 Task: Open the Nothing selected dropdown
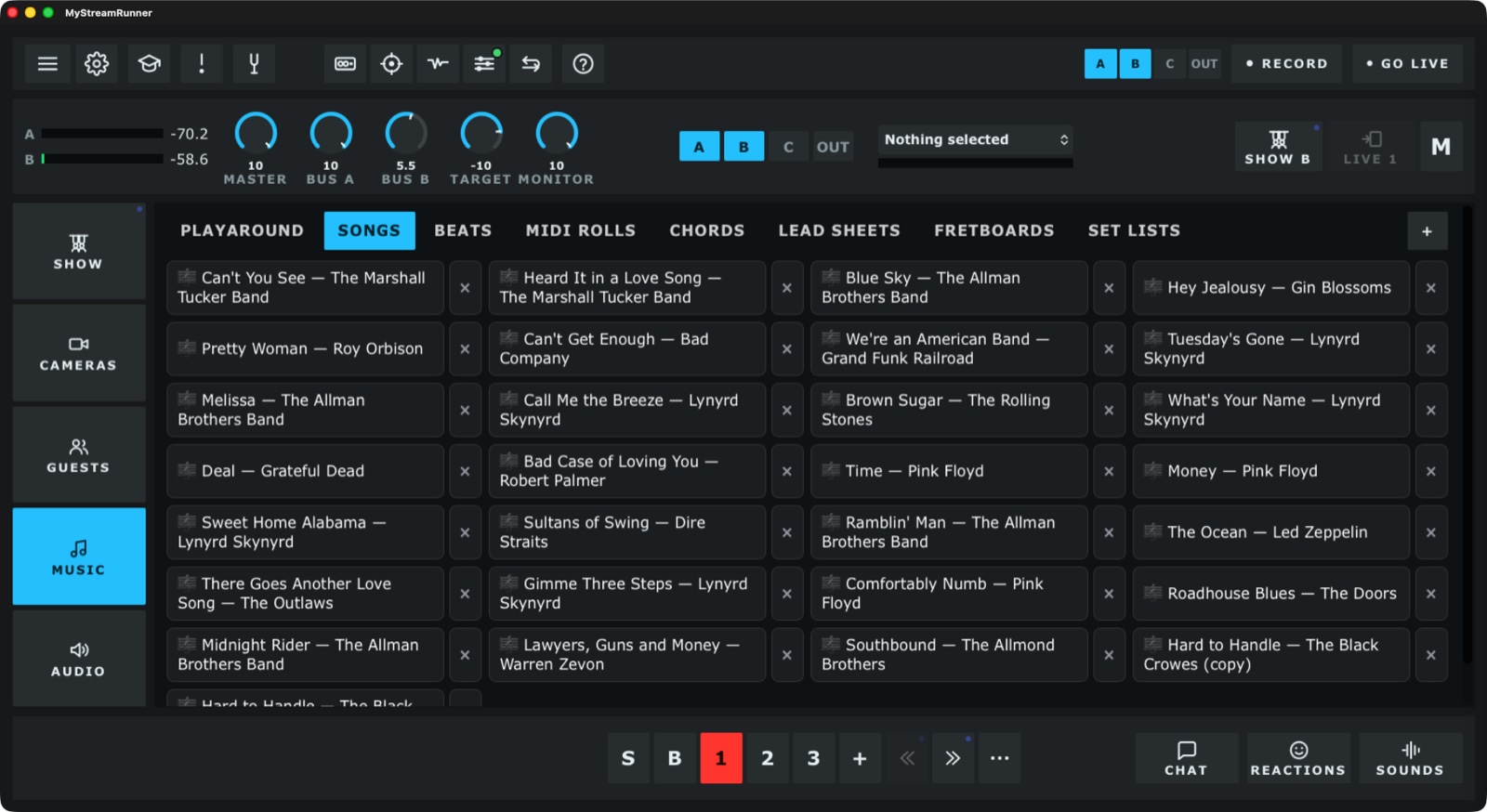click(x=975, y=139)
